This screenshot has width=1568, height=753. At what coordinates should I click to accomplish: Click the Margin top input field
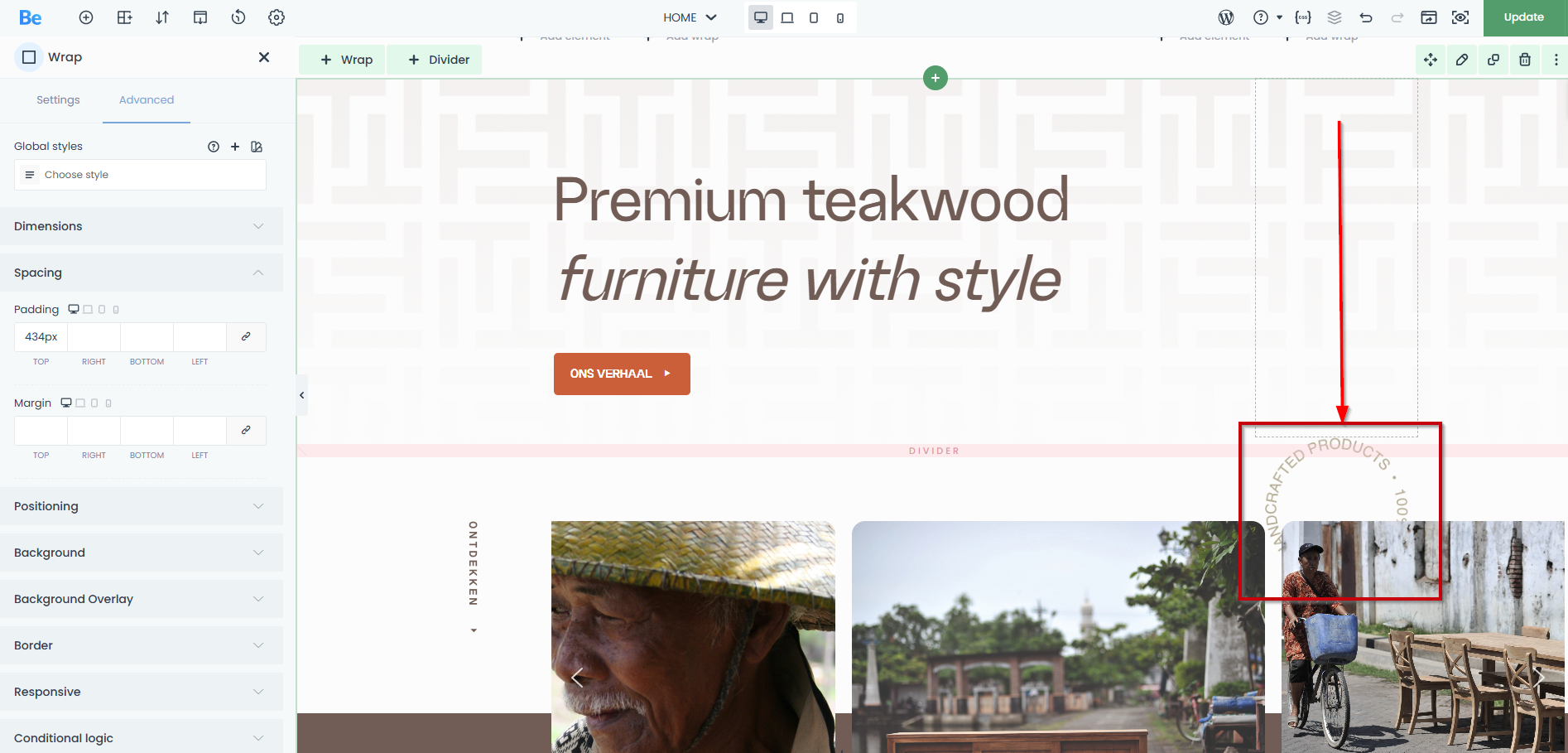41,431
